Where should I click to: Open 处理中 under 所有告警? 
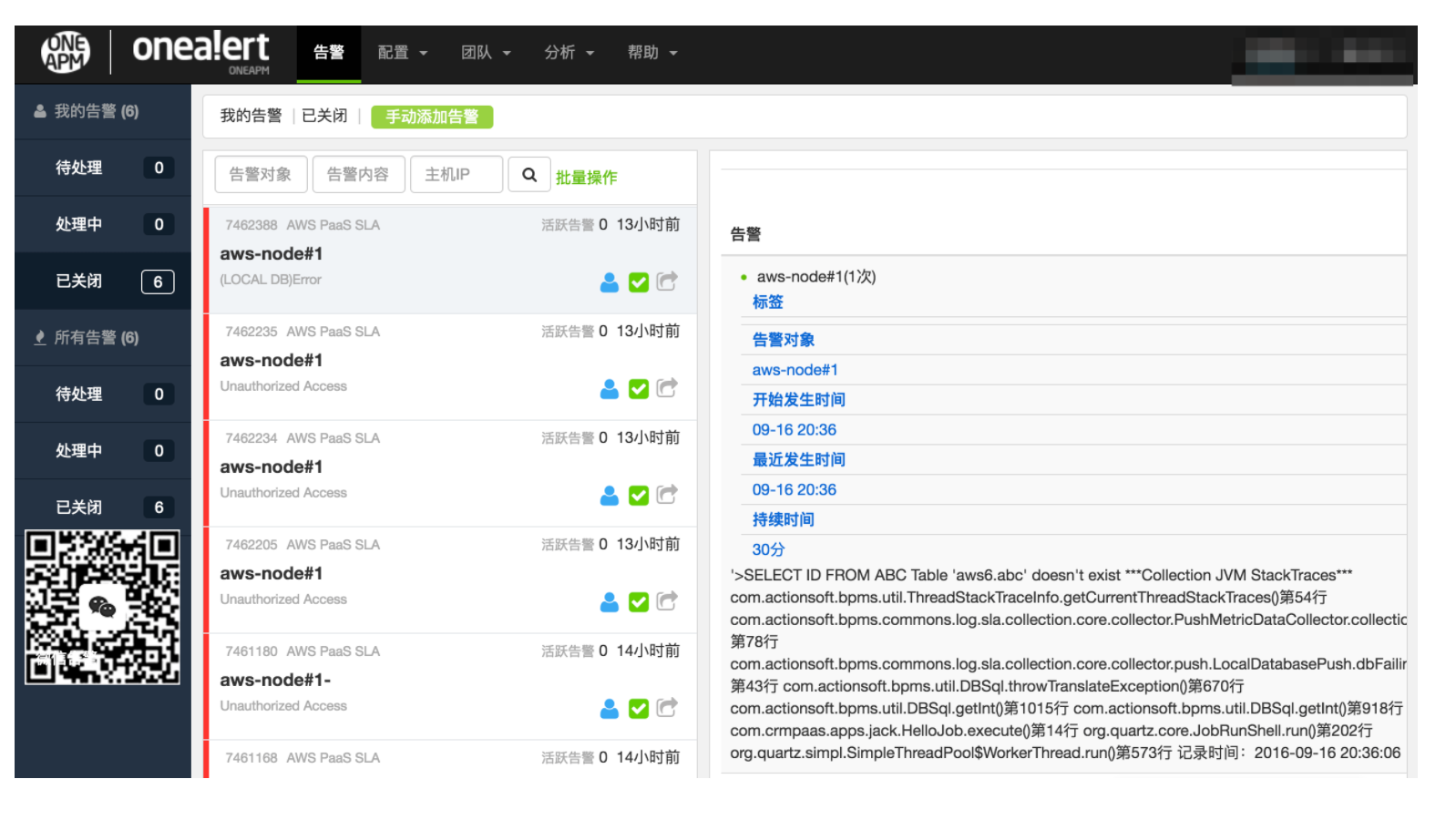pos(103,451)
